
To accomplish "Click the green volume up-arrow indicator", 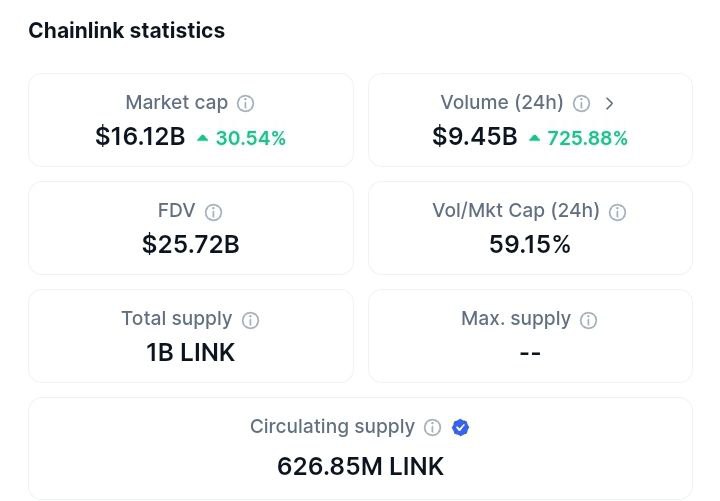I will (534, 138).
